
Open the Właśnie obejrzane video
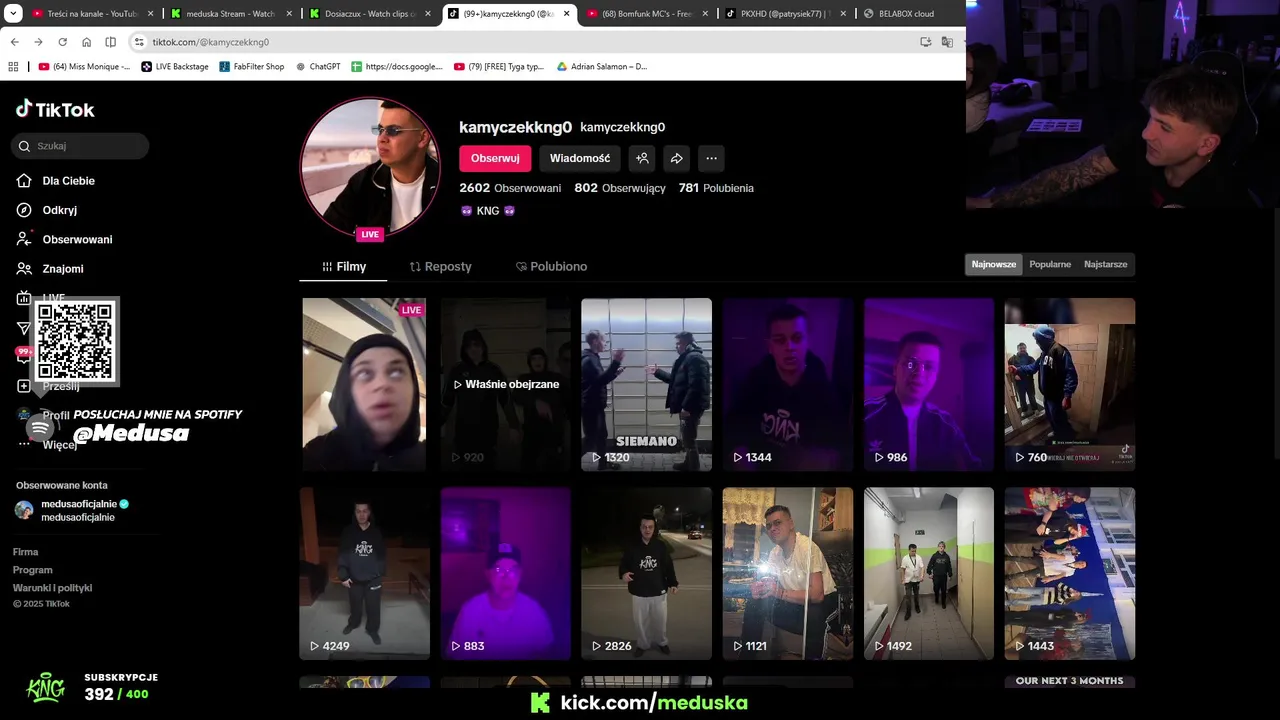coord(506,384)
